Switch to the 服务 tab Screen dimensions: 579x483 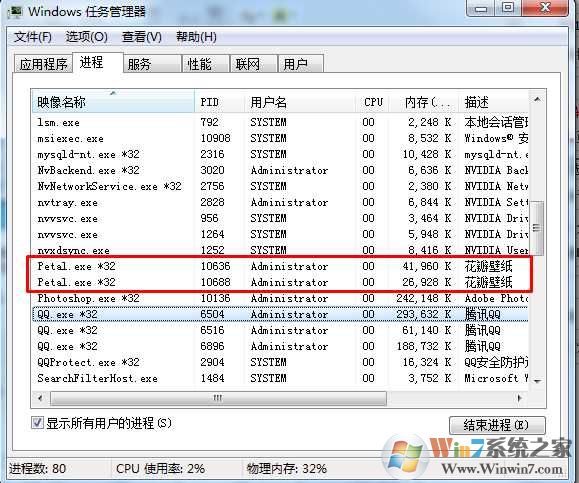tap(152, 64)
